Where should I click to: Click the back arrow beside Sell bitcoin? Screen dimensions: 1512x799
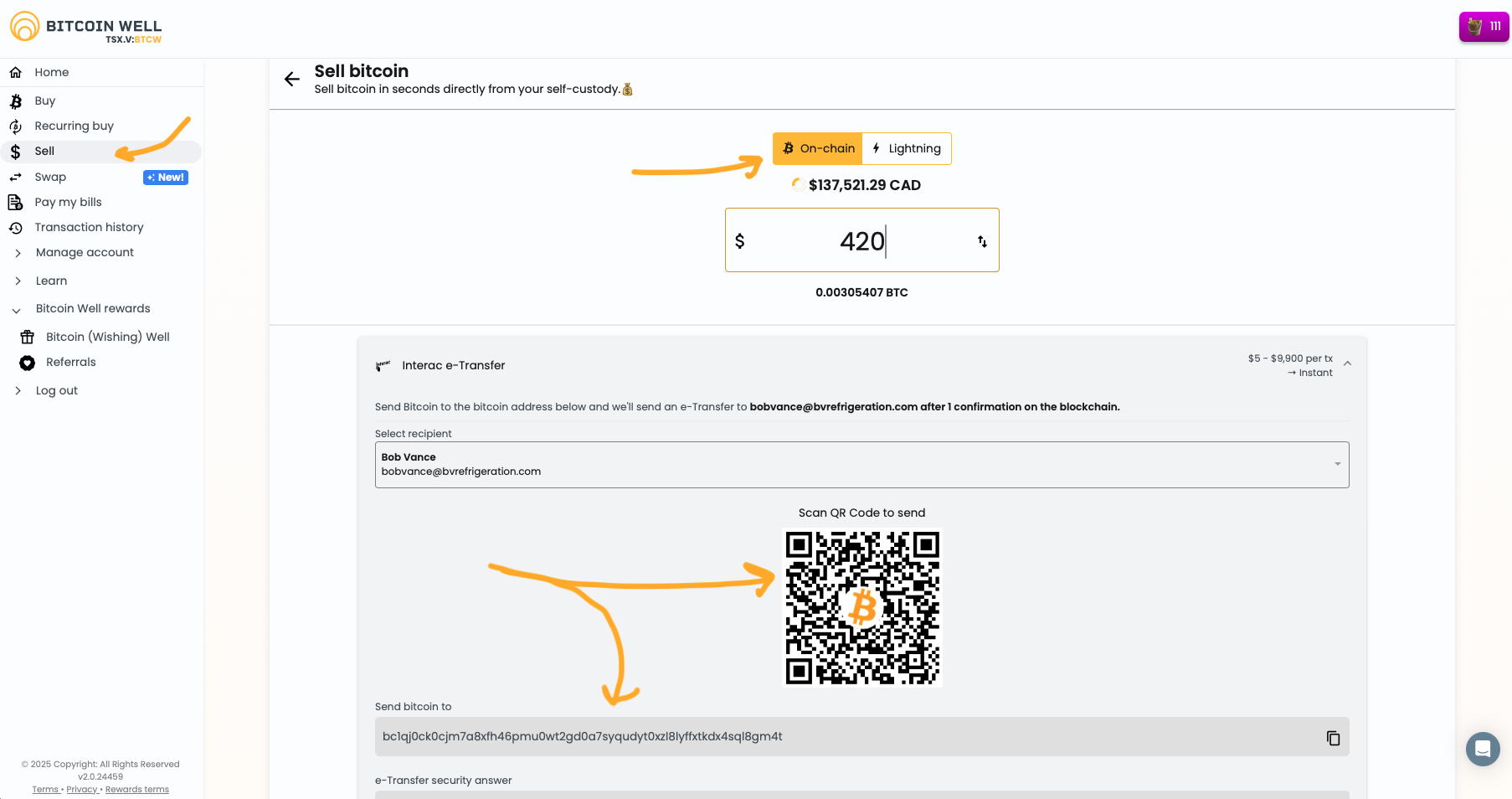pos(291,80)
